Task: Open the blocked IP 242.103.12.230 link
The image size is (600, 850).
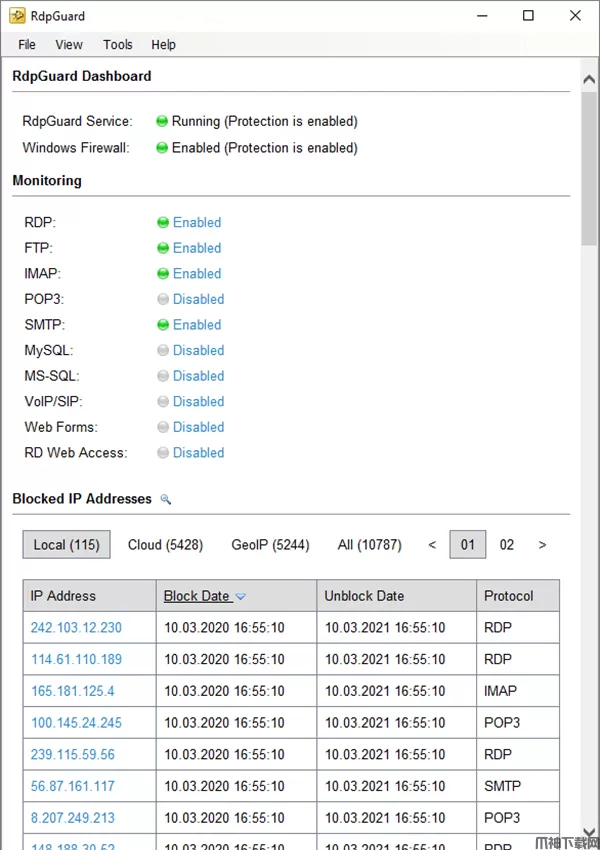Action: [x=76, y=628]
